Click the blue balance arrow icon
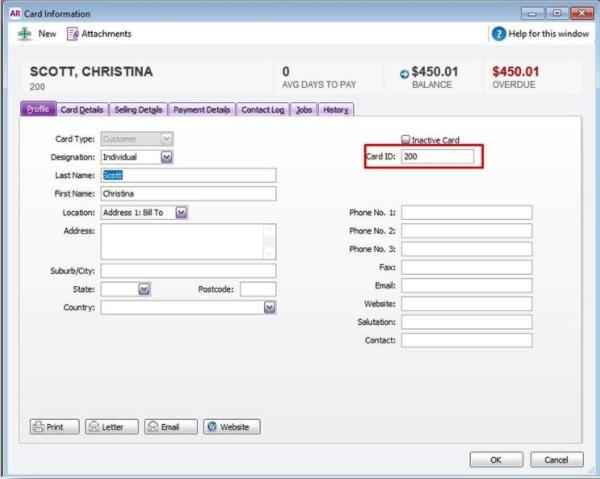This screenshot has width=600, height=479. [x=404, y=73]
